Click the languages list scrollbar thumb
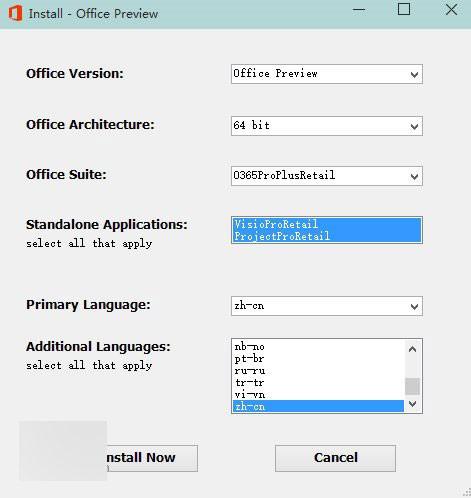The height and width of the screenshot is (498, 471). tap(412, 386)
